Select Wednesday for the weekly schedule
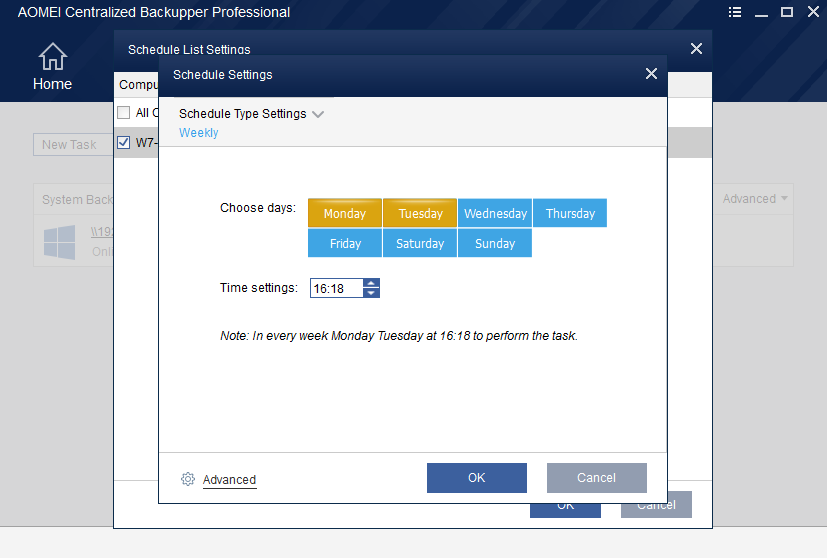This screenshot has height=558, width=827. pyautogui.click(x=495, y=213)
